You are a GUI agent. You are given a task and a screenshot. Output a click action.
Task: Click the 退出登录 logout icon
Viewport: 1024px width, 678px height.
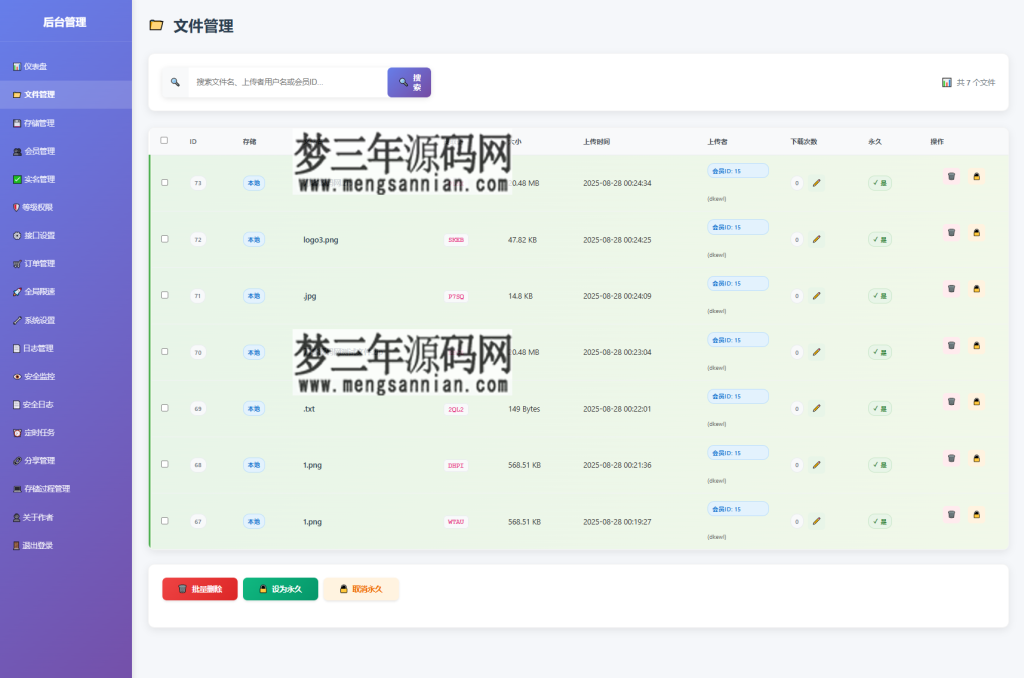[x=17, y=545]
